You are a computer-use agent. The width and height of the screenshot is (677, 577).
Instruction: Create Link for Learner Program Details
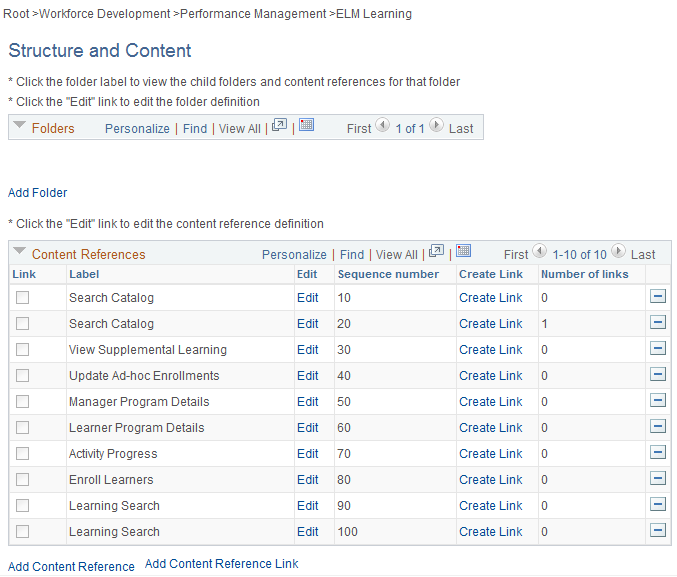point(491,428)
